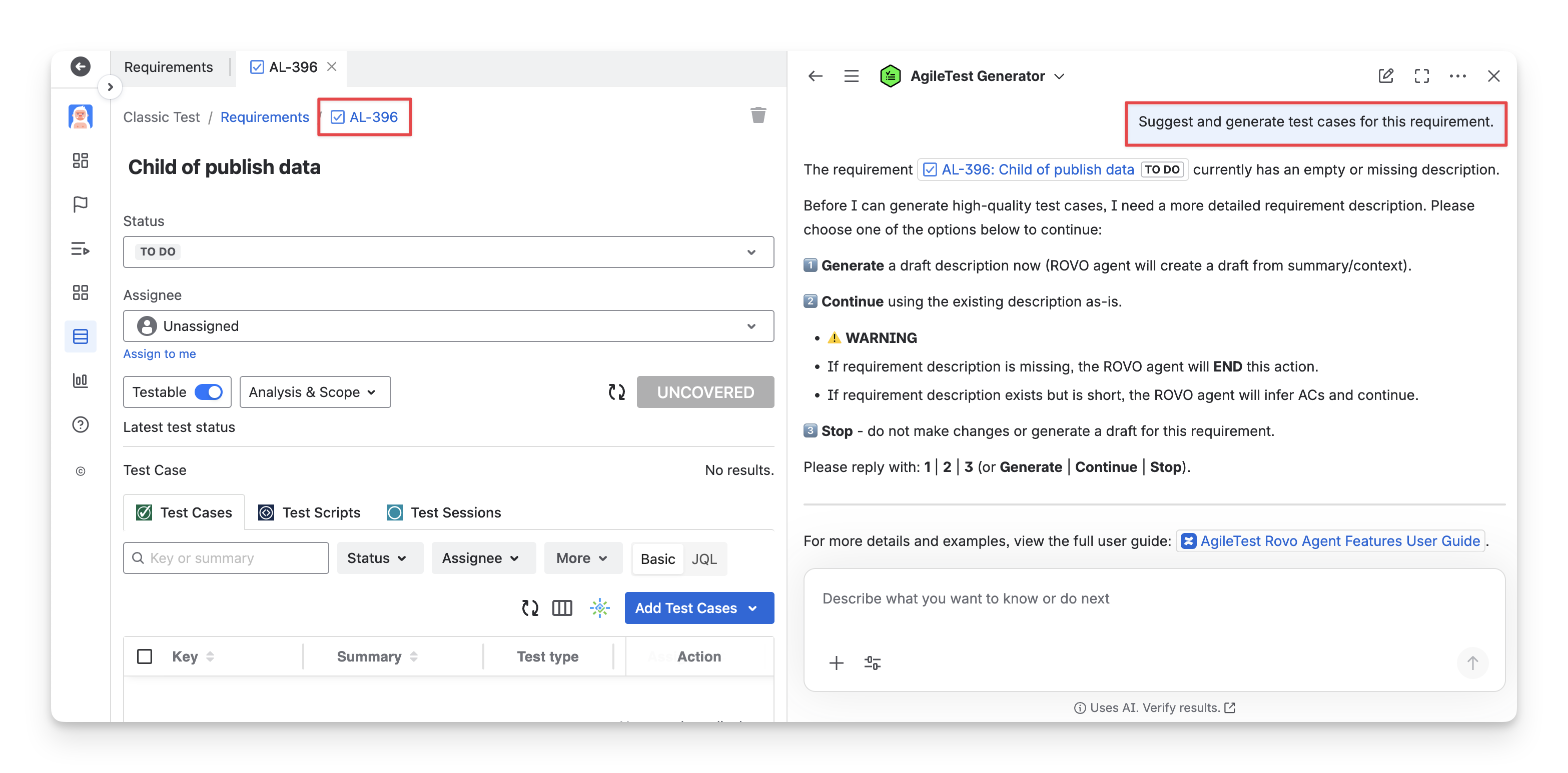Open the Status TO DO dropdown
This screenshot has height=773, width=1568.
[448, 252]
